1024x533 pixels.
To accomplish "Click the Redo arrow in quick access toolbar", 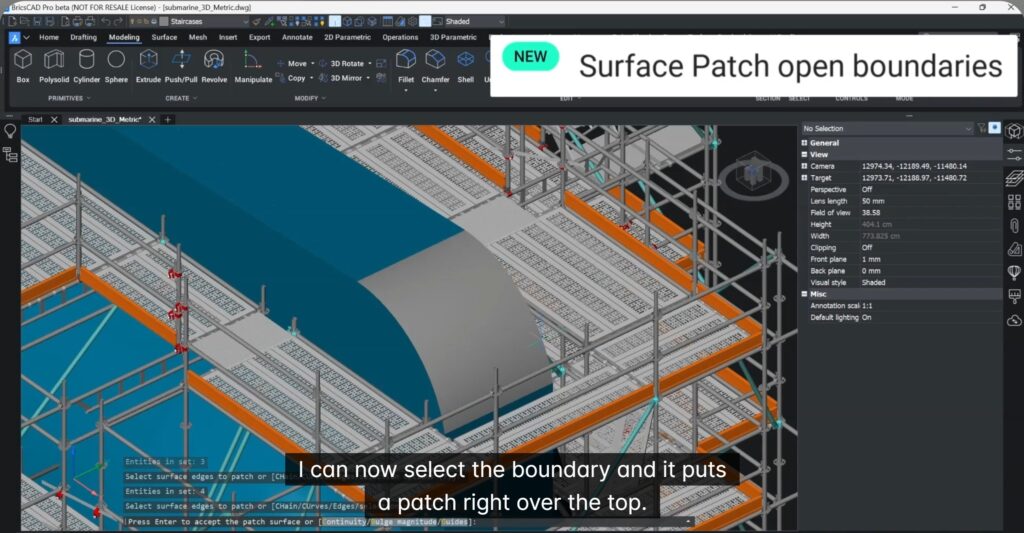I will pos(118,22).
